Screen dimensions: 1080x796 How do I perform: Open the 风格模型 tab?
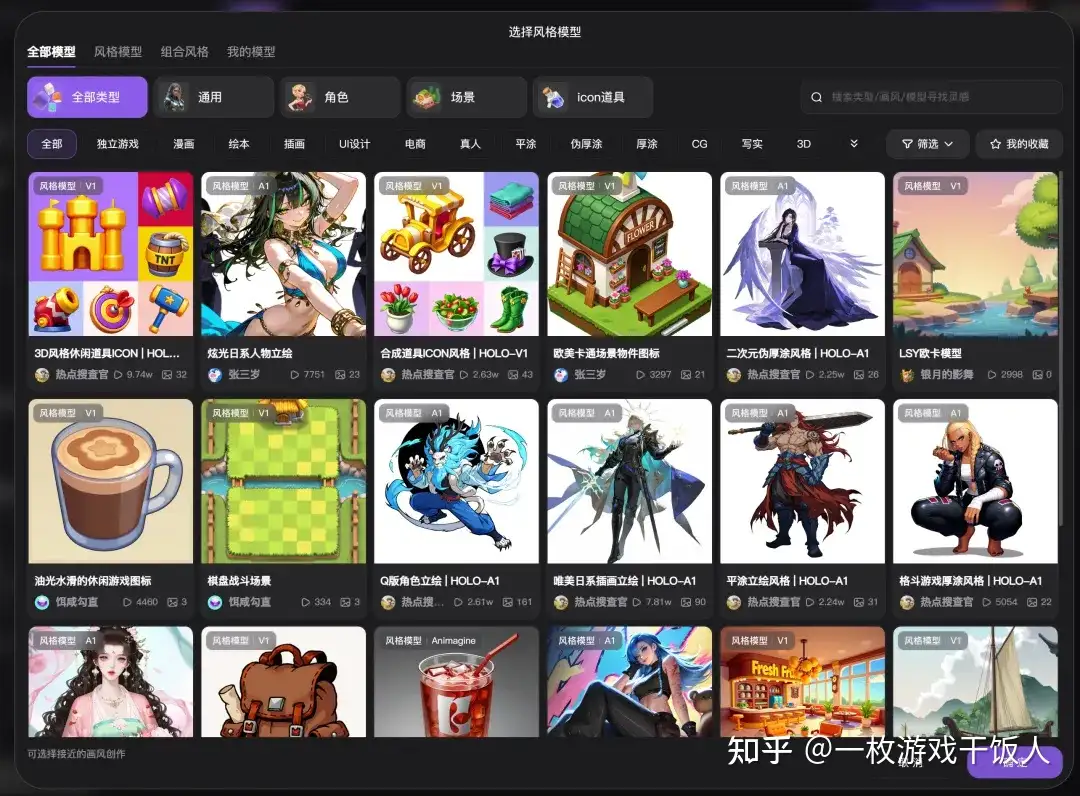(x=118, y=52)
